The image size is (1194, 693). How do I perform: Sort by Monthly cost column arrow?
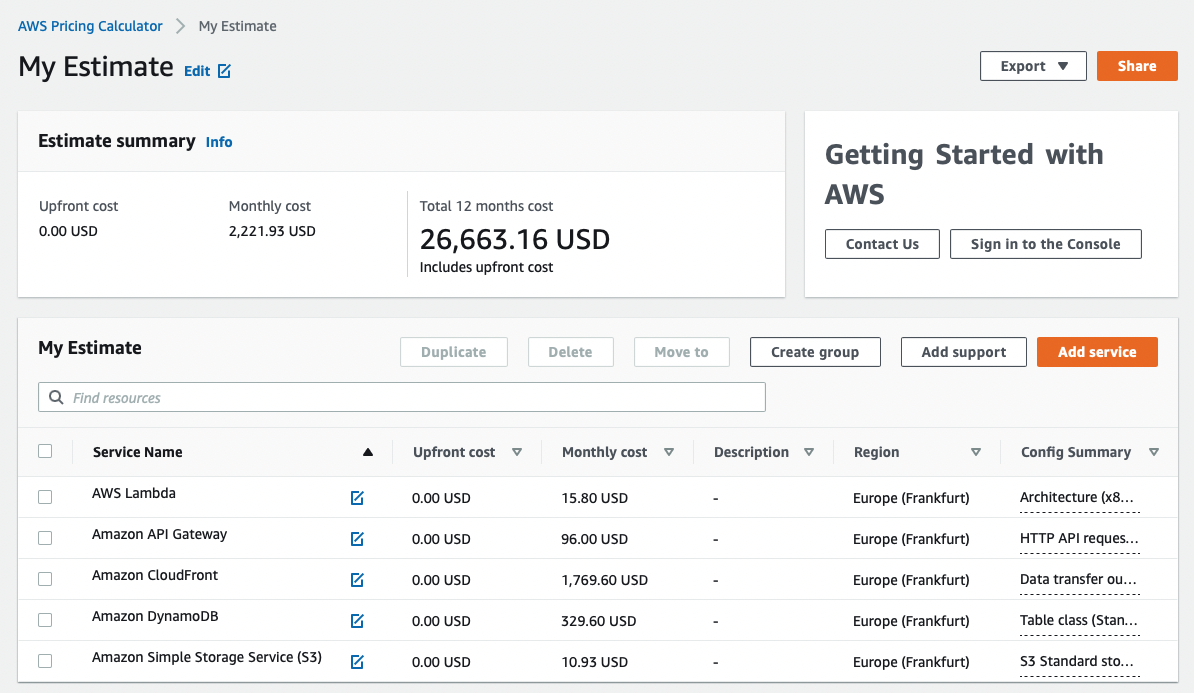tap(669, 452)
